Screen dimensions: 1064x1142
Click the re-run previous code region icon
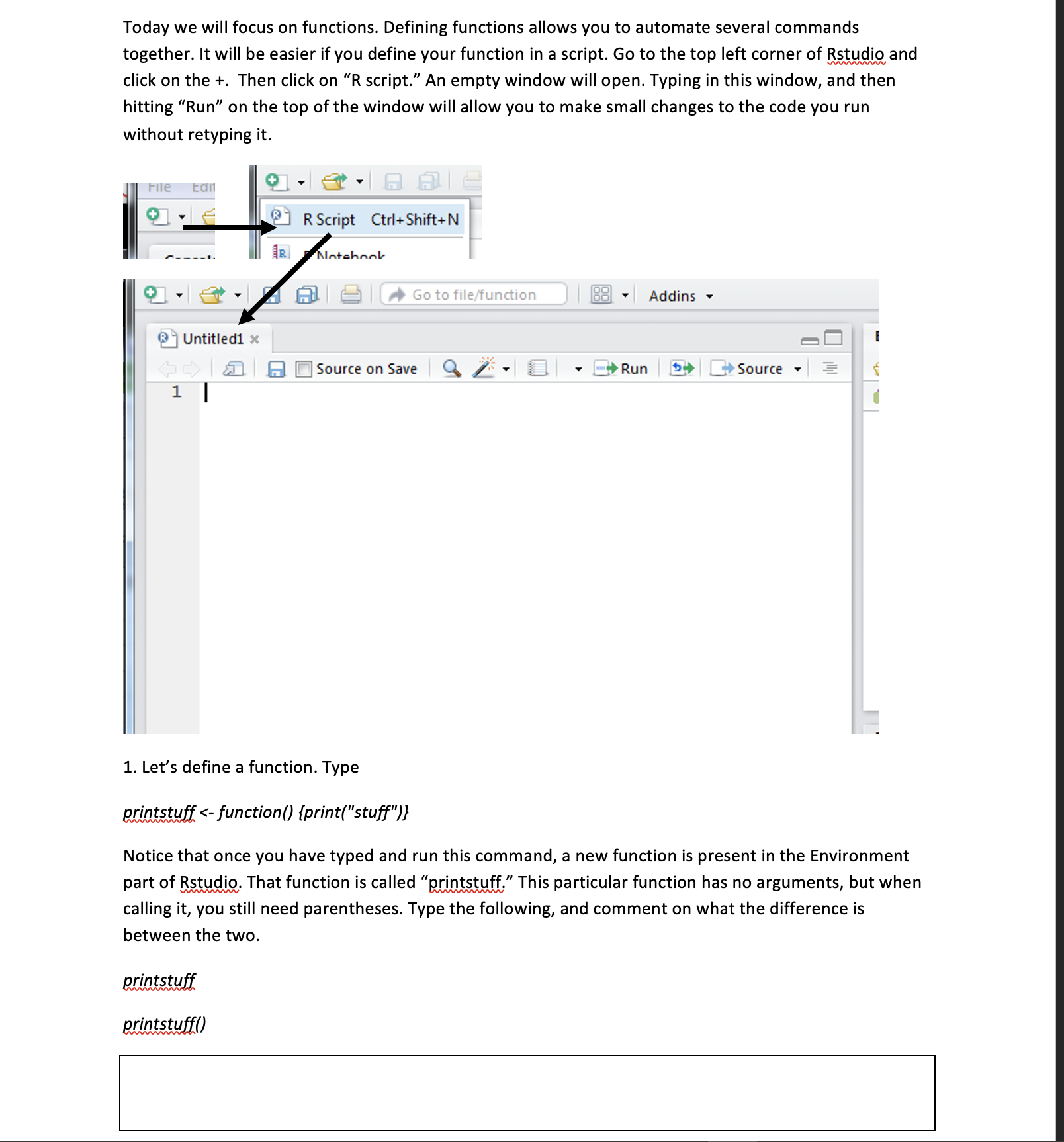tap(681, 369)
